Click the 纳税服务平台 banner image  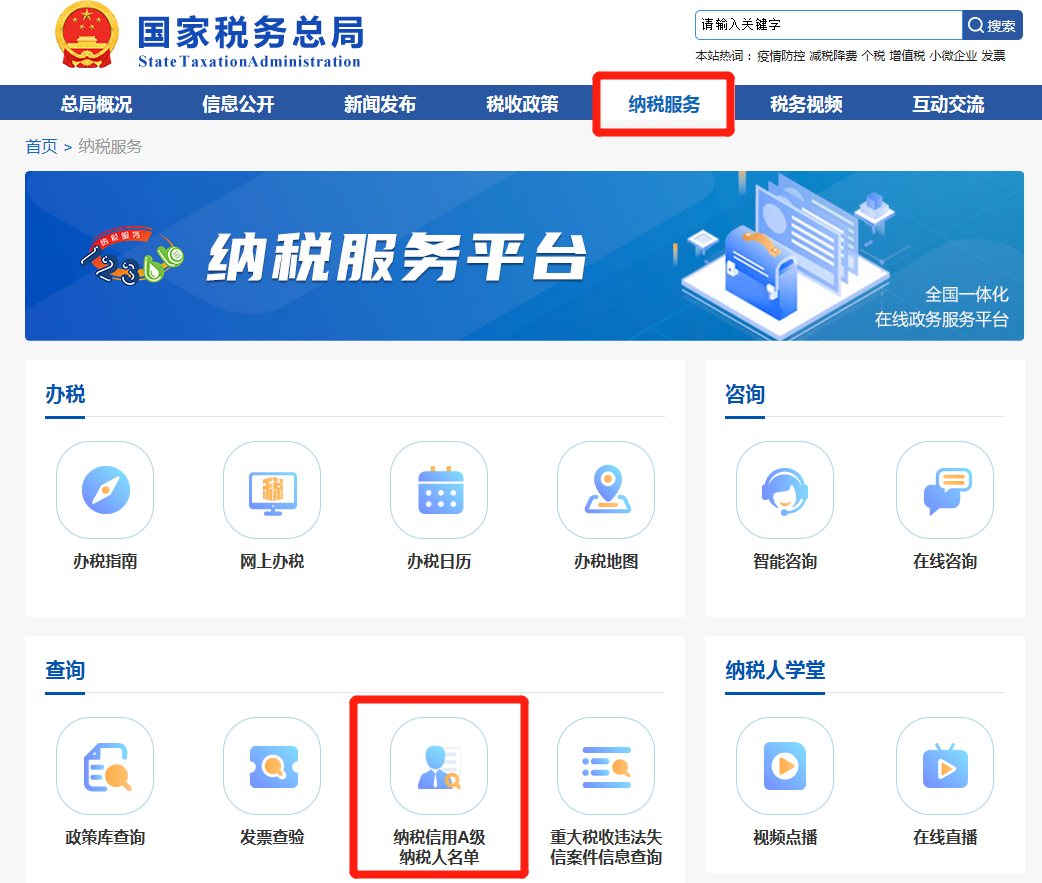point(524,256)
